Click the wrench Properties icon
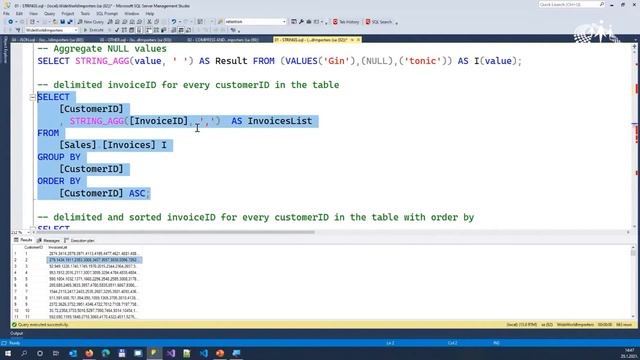Viewport: 640px width, 360px height. tap(301, 22)
